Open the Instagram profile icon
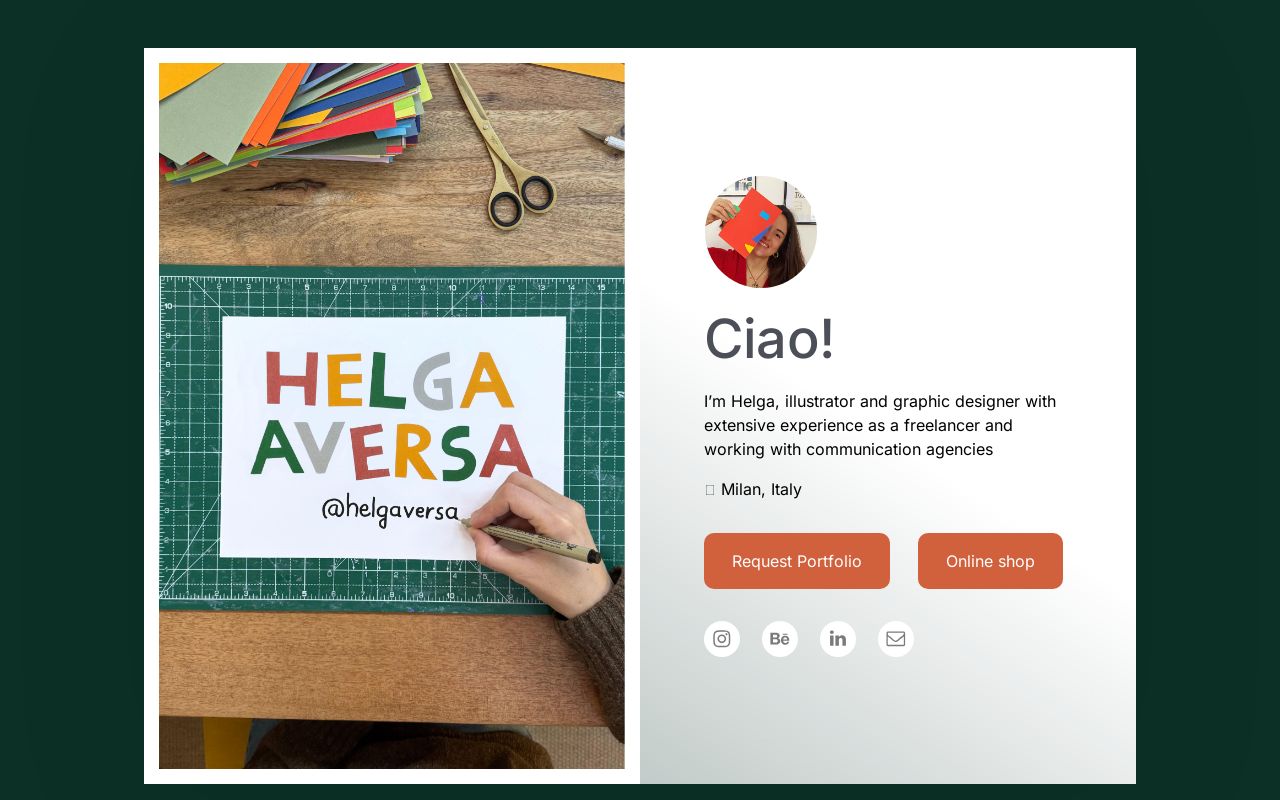Viewport: 1280px width, 800px height. (722, 639)
